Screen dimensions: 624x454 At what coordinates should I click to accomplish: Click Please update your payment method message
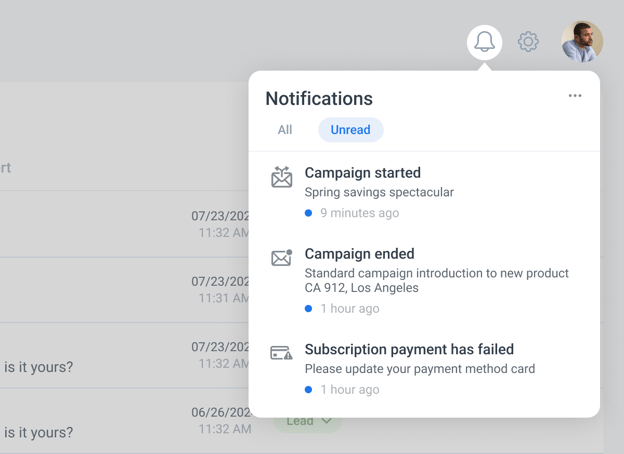click(x=419, y=369)
